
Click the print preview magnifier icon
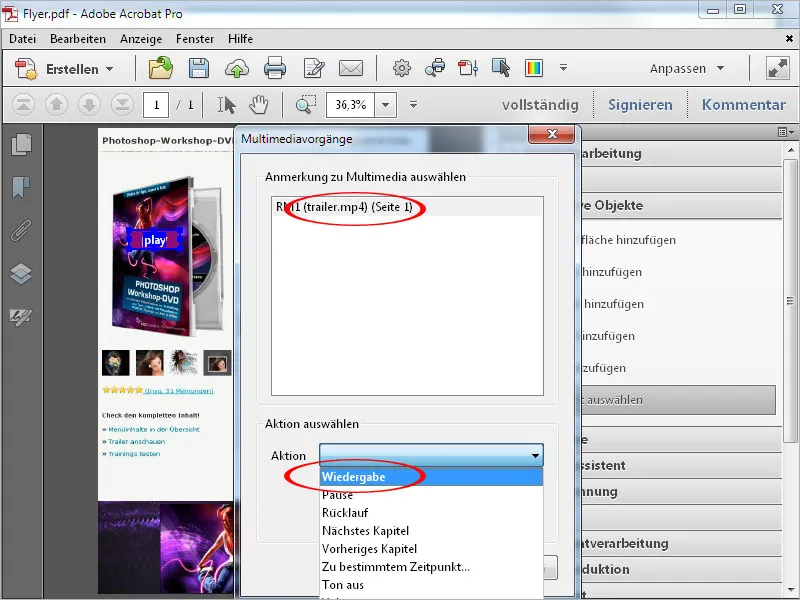pos(435,68)
